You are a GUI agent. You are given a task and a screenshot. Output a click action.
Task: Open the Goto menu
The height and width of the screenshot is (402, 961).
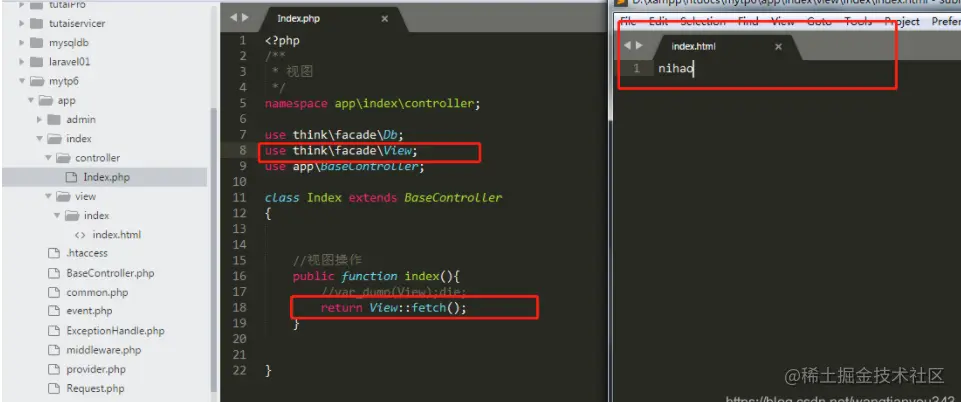pyautogui.click(x=819, y=21)
